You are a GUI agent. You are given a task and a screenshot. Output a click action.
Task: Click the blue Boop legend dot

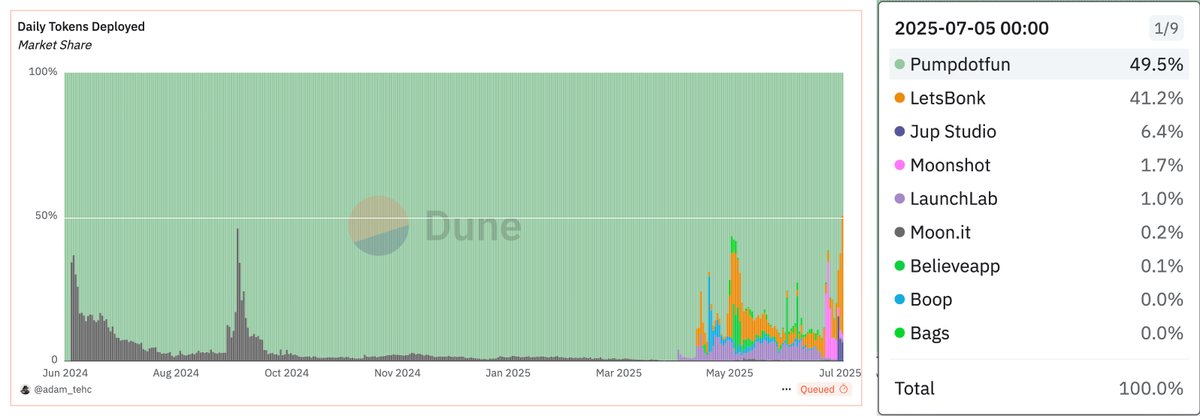(x=900, y=299)
